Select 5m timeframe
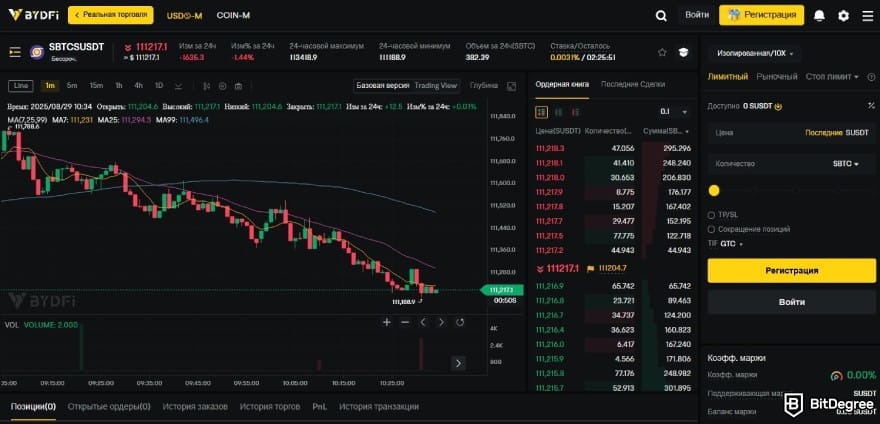Image resolution: width=880 pixels, height=424 pixels. click(x=72, y=86)
